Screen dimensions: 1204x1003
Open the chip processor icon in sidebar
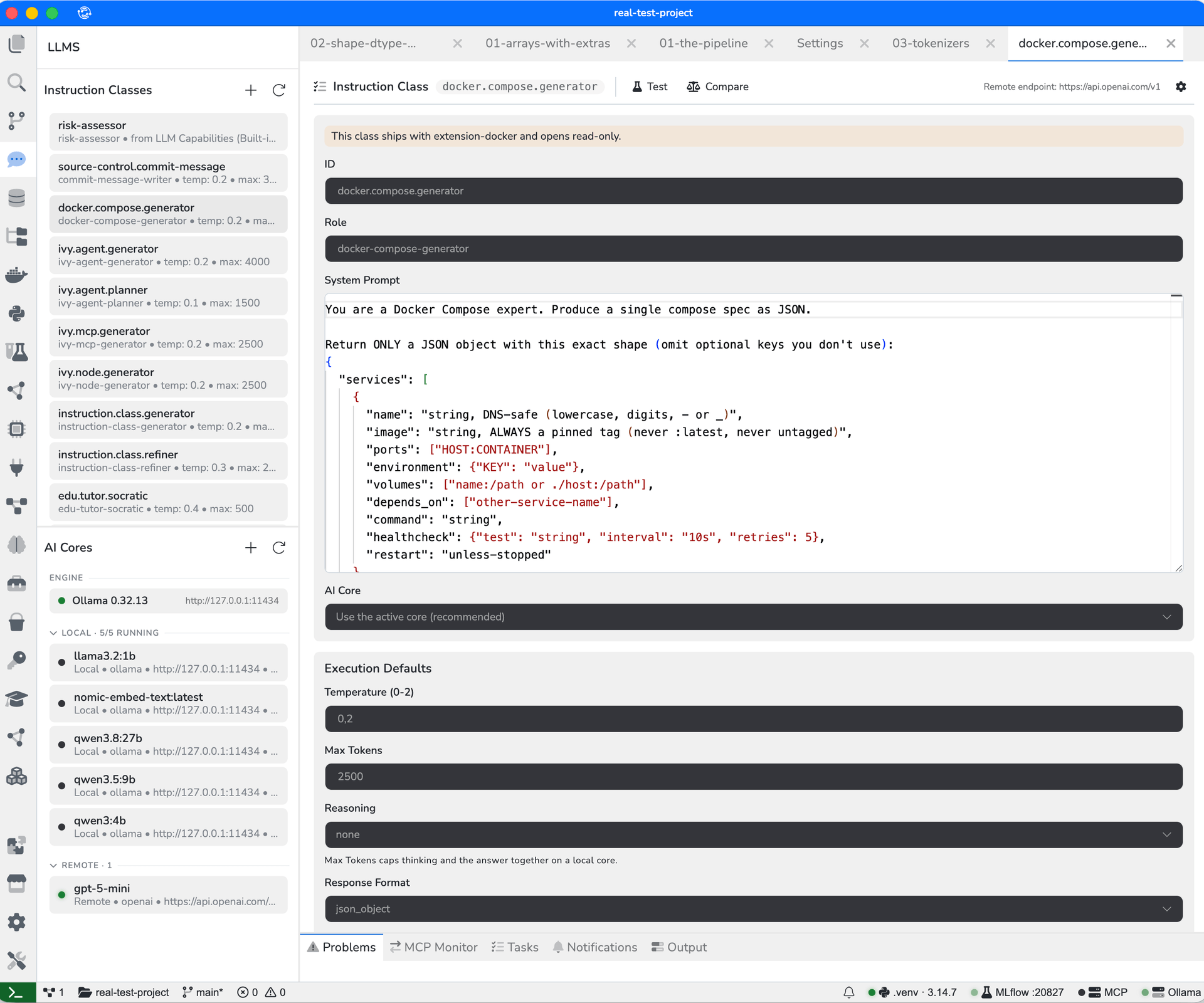[x=17, y=429]
